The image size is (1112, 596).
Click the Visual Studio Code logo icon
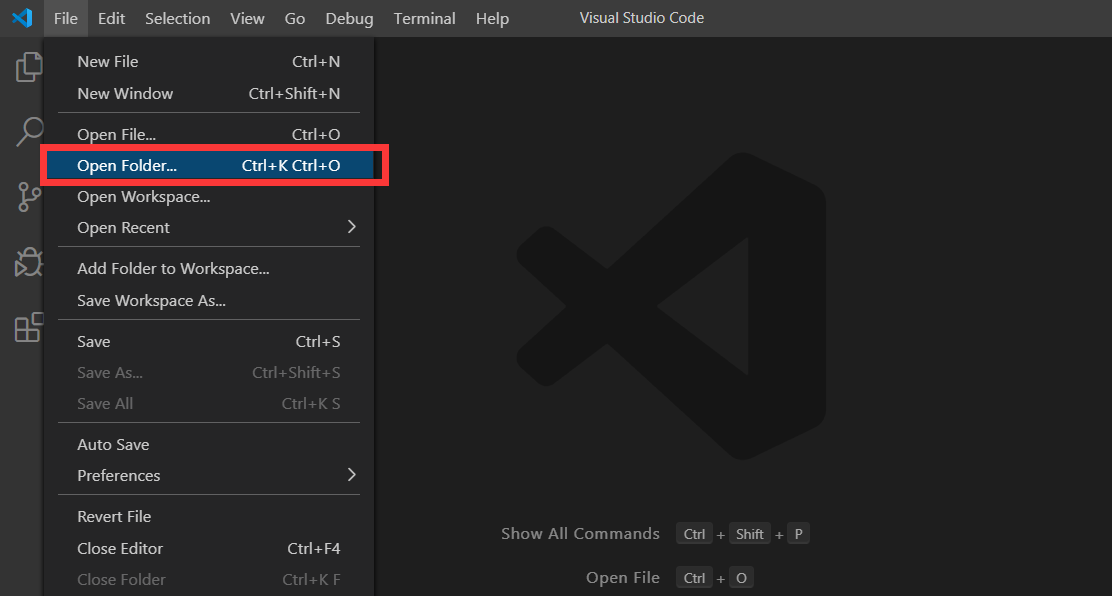tap(22, 18)
